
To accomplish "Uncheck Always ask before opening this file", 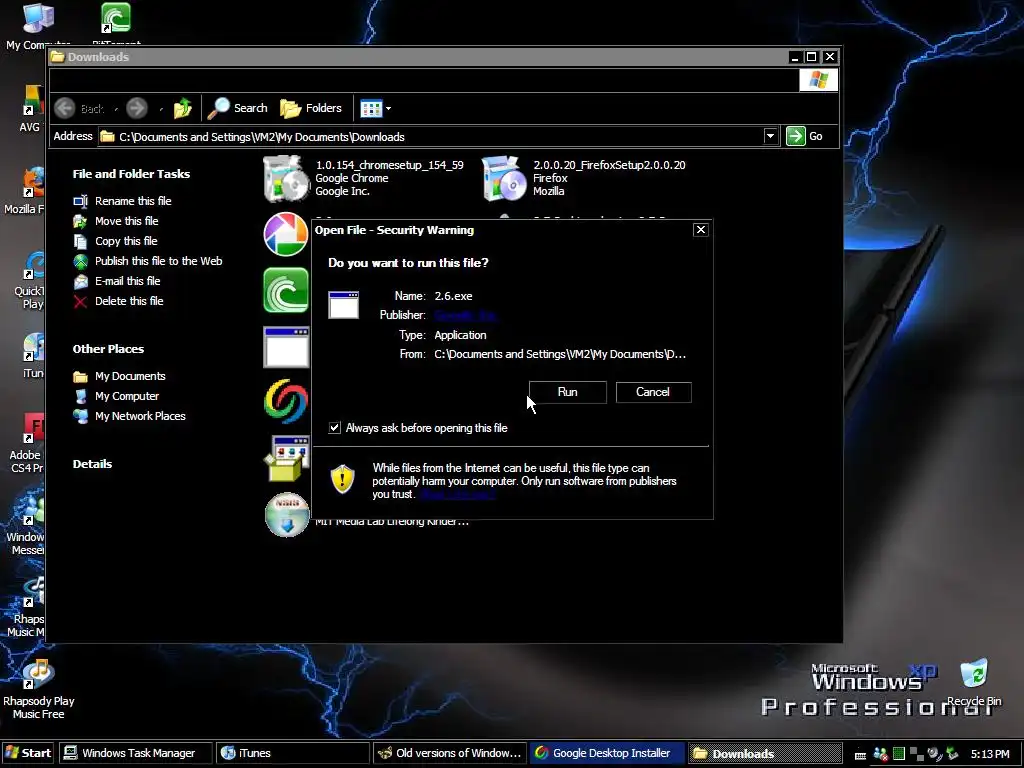I will tap(334, 428).
